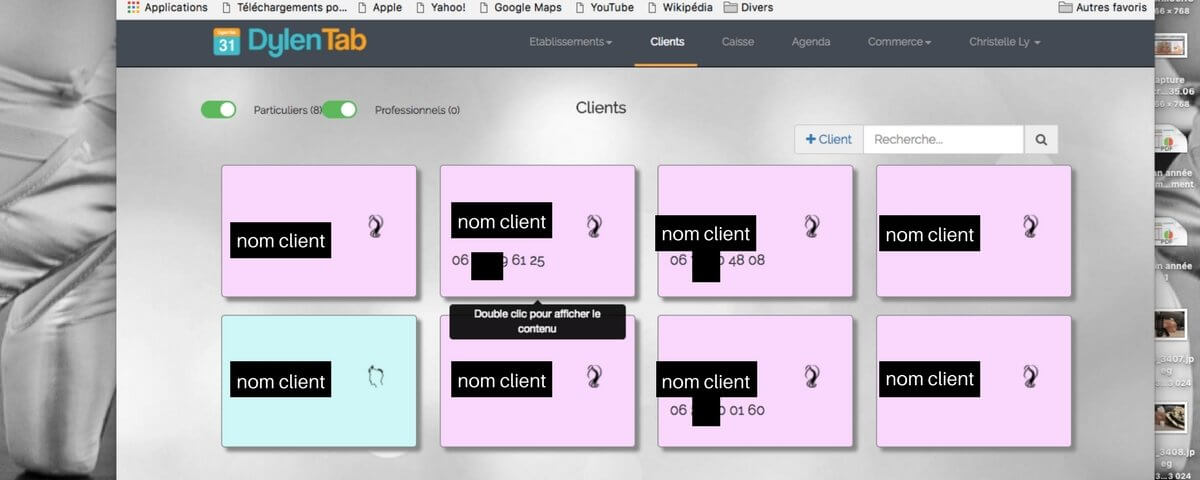Go to the Caisse tab
The image size is (1200, 480).
[738, 42]
